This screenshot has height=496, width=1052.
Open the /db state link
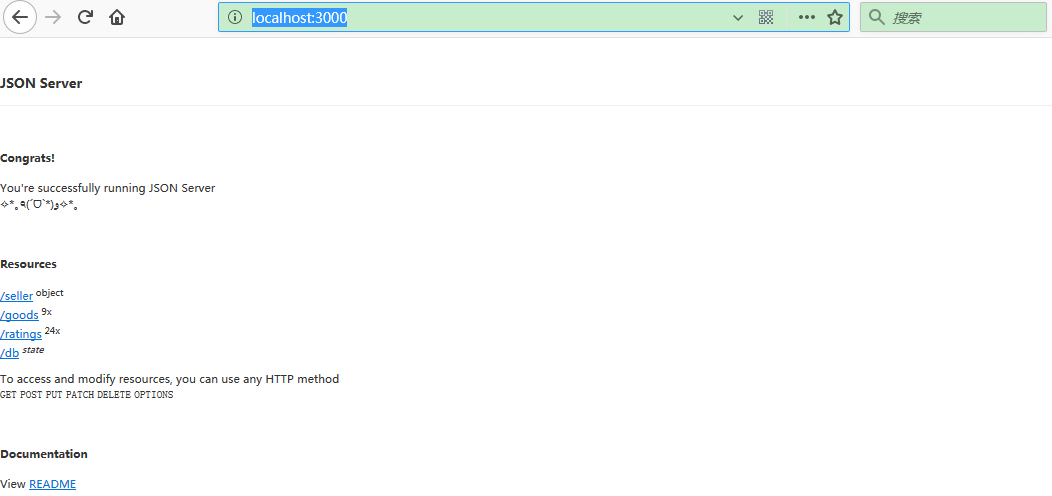pos(9,353)
